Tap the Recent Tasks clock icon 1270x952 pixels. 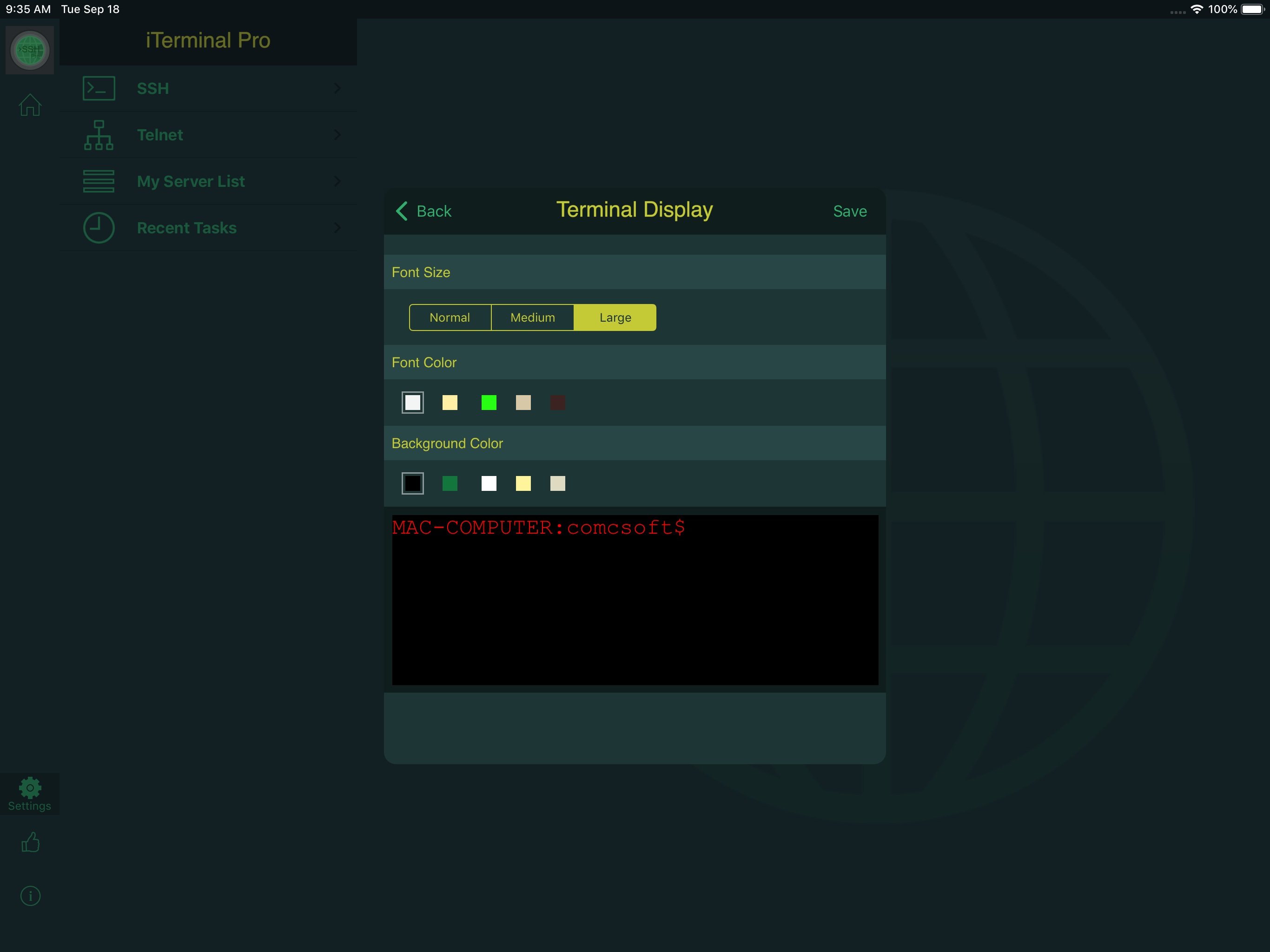pyautogui.click(x=99, y=228)
